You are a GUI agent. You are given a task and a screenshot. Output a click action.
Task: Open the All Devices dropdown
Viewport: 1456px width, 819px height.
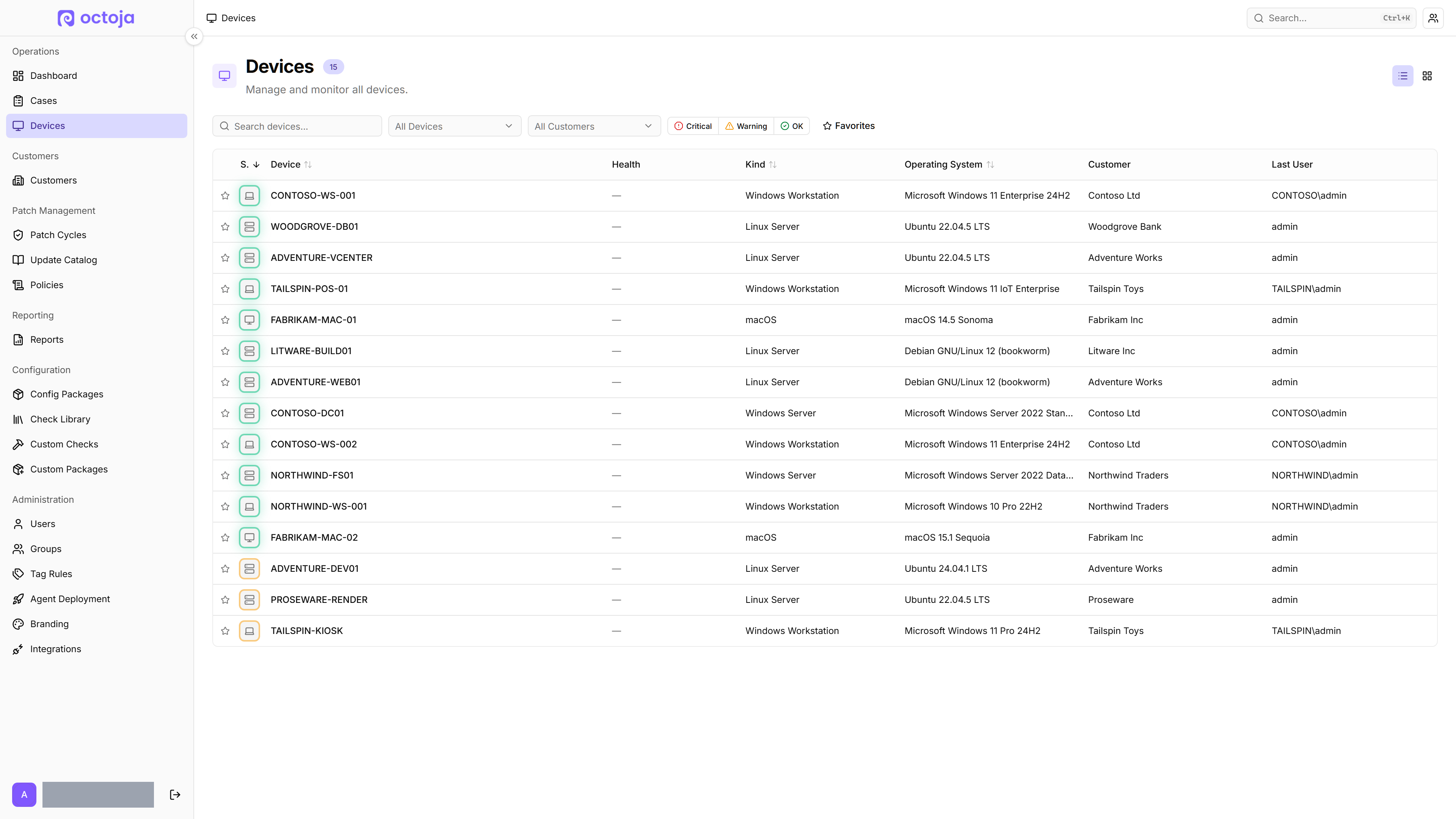pyautogui.click(x=455, y=126)
